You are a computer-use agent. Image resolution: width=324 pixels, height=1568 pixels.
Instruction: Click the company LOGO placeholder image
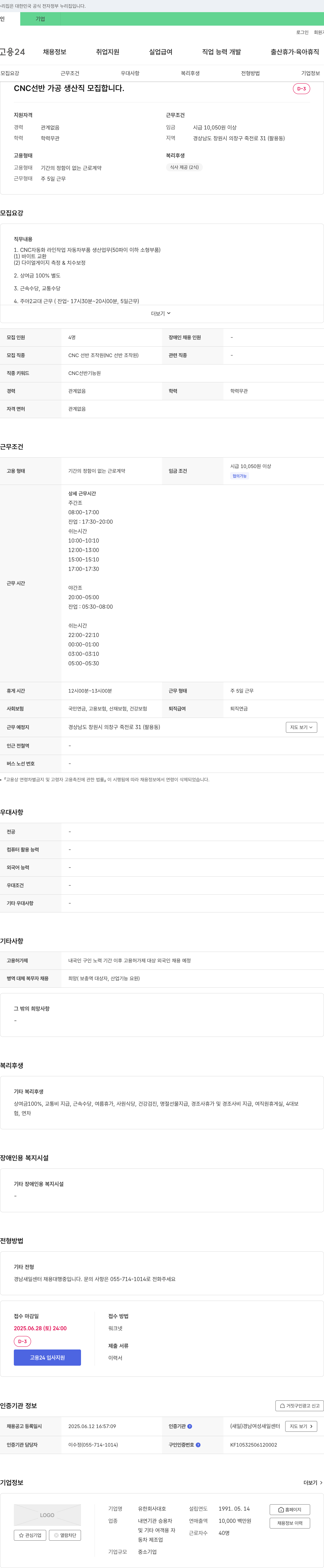point(48,1515)
